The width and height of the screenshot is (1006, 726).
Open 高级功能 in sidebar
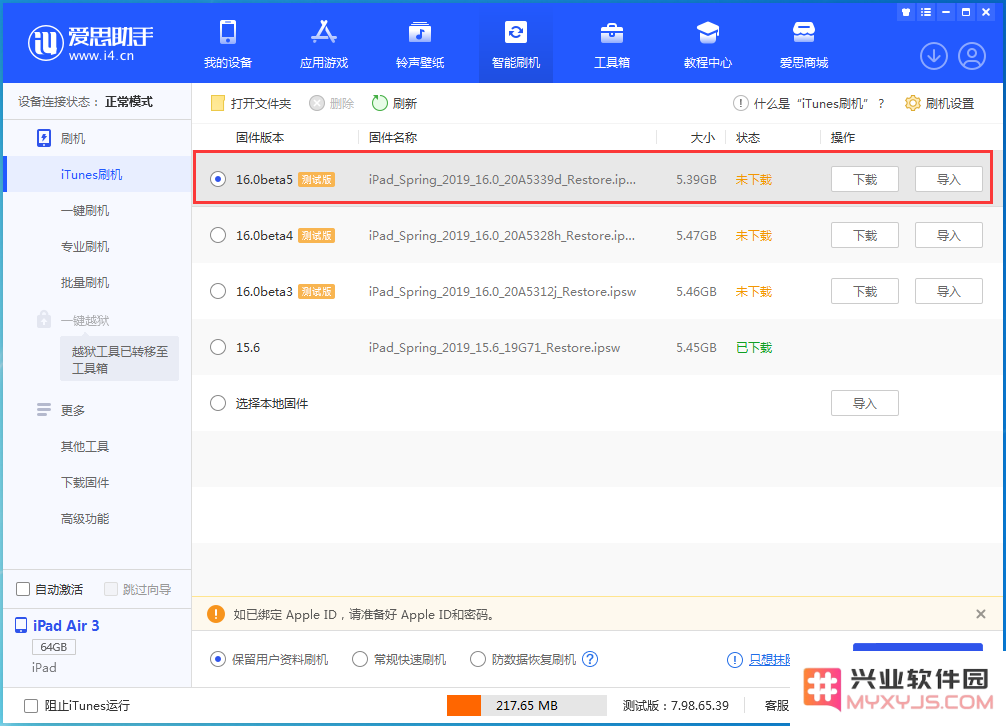click(85, 518)
